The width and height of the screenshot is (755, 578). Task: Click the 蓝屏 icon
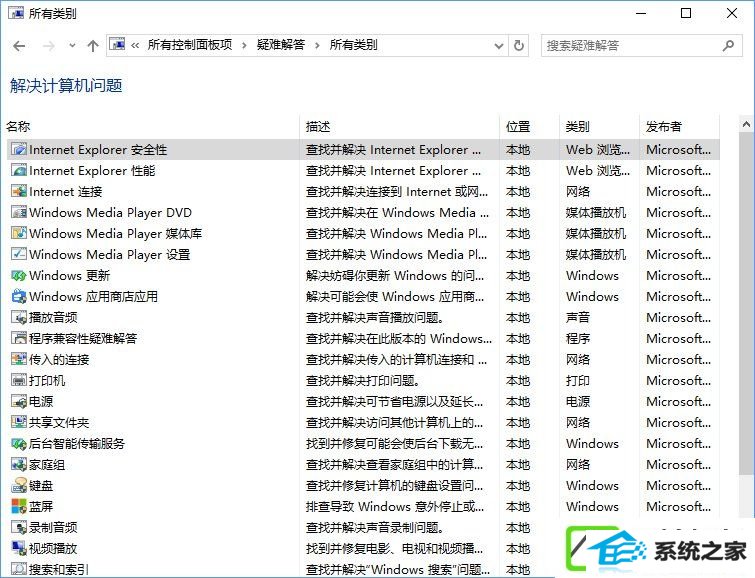coord(19,506)
